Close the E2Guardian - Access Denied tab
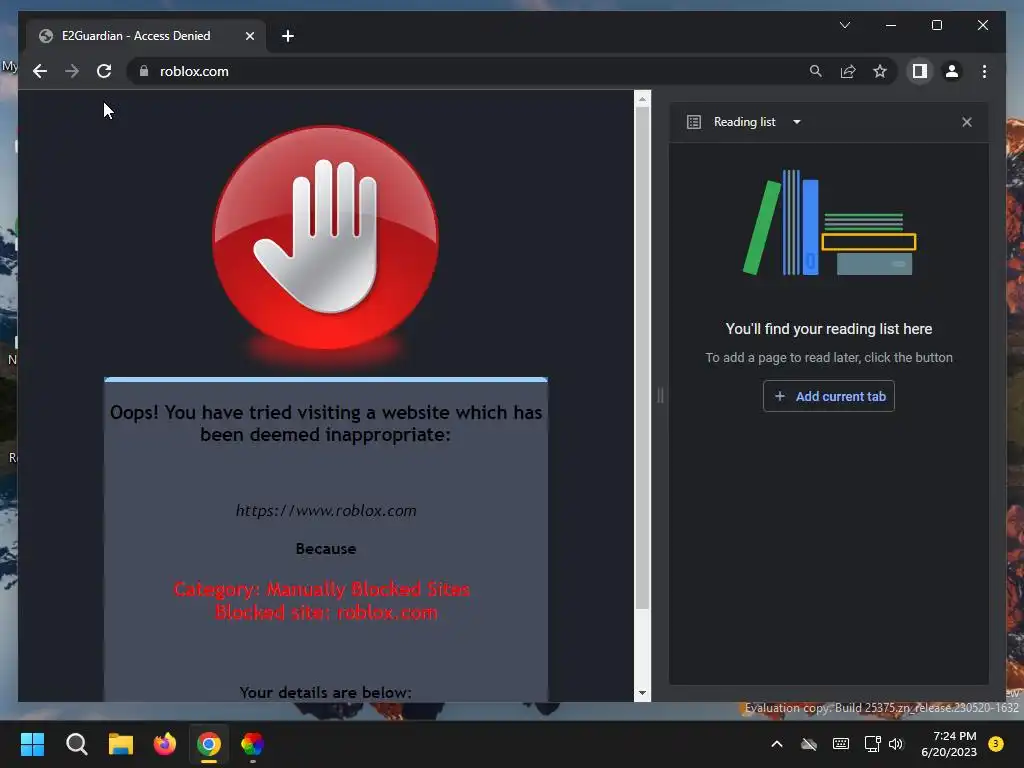This screenshot has width=1024, height=768. coord(249,36)
